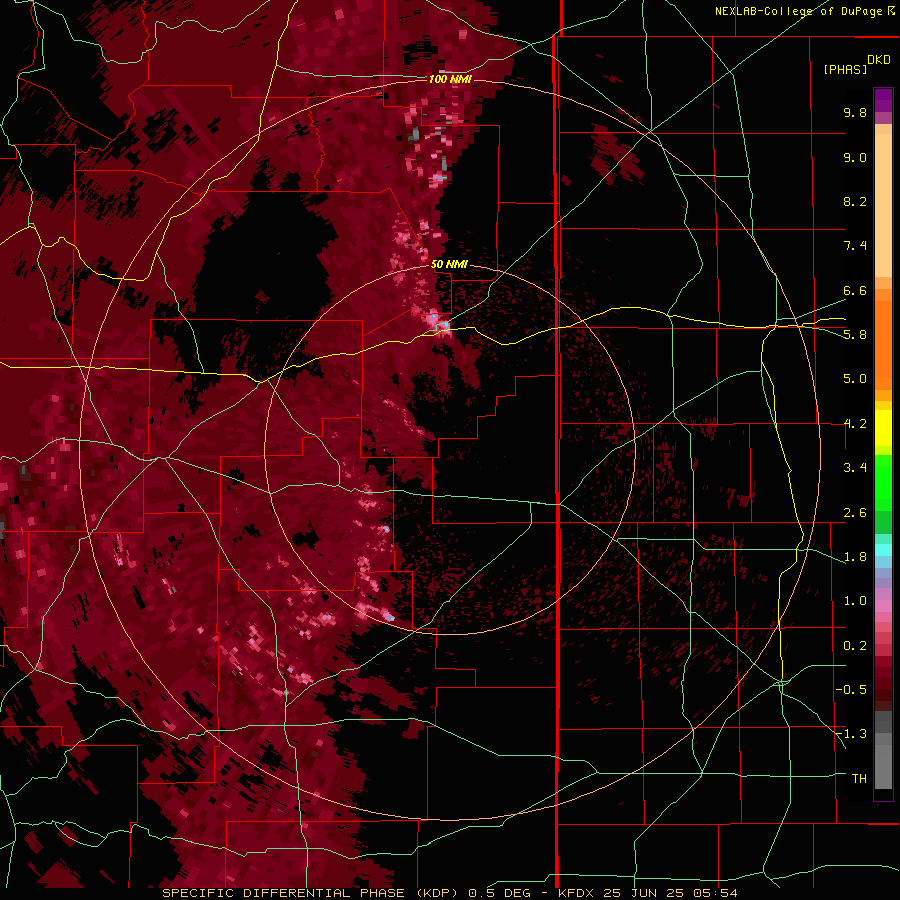Click the yellow segment of color bar

[x=883, y=428]
